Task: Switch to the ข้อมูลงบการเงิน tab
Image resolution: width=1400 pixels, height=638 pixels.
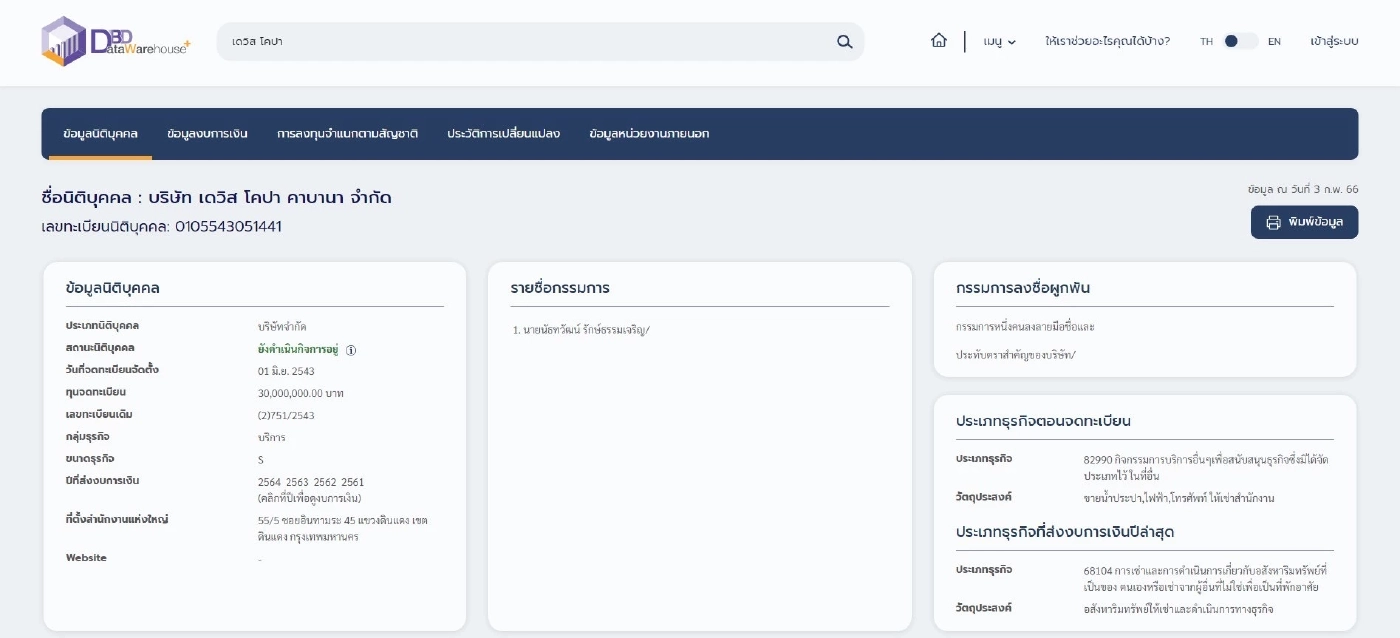Action: click(x=207, y=134)
